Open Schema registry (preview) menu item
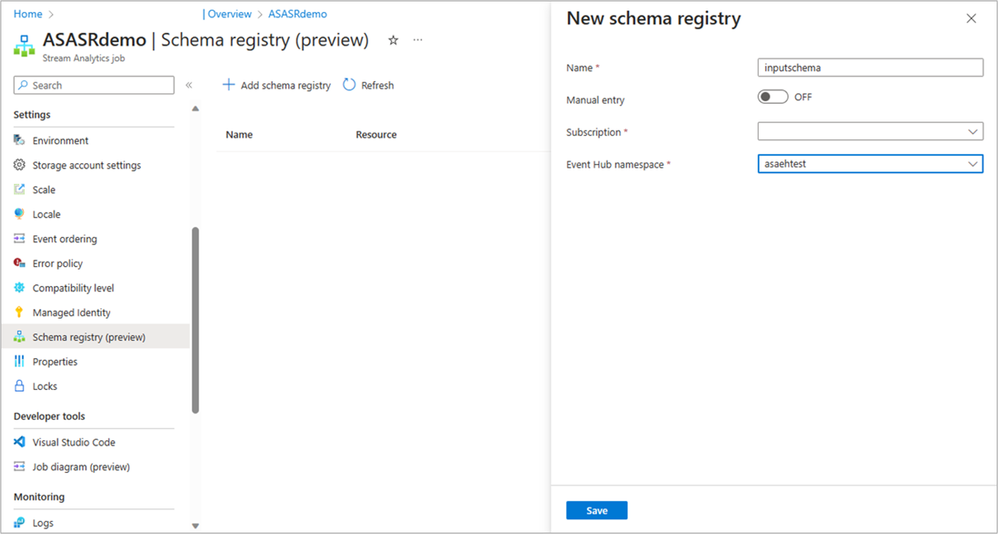The image size is (998, 534). pyautogui.click(x=88, y=337)
